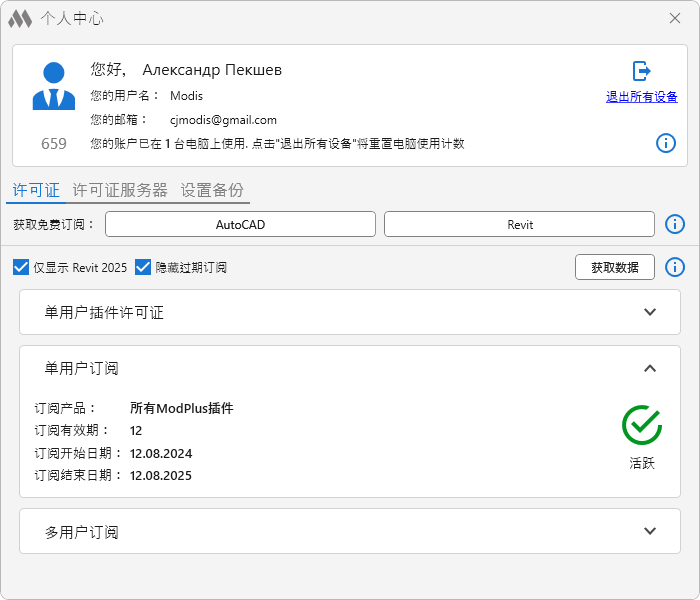Click the ModPlus logo in title bar

coord(20,18)
